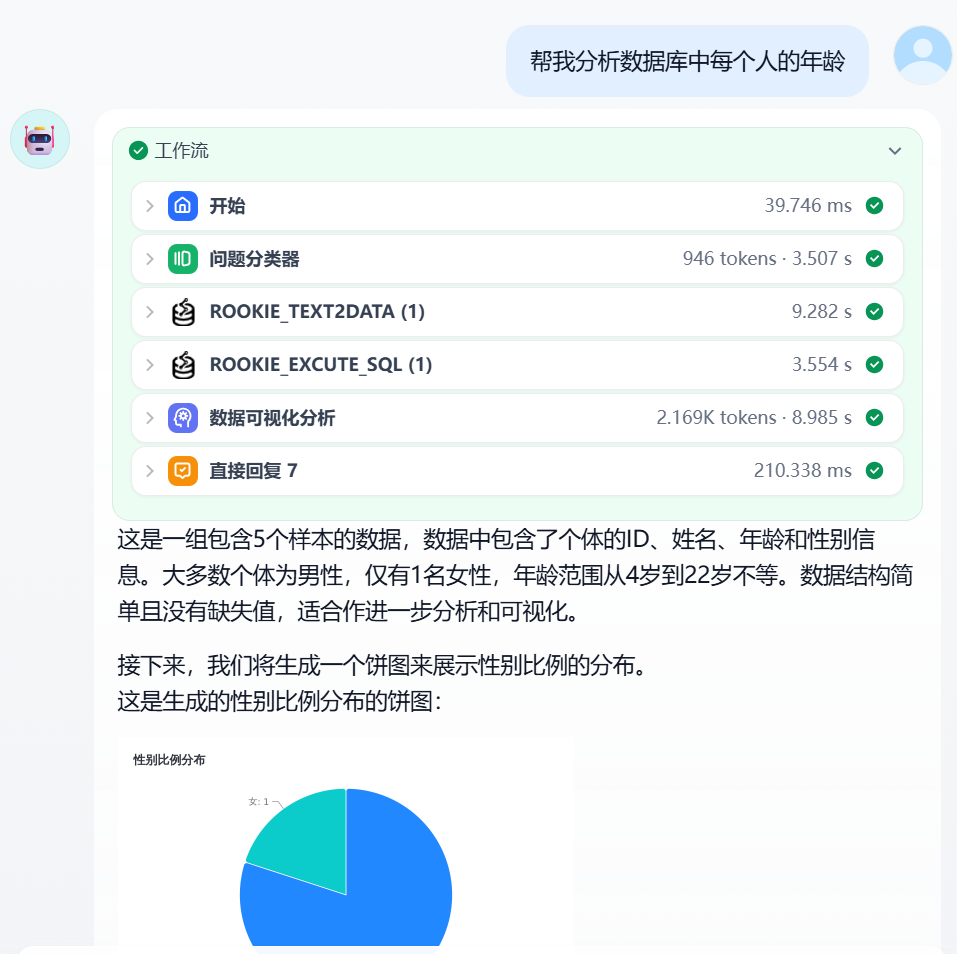
Task: Click the robot assistant avatar
Action: (39, 139)
